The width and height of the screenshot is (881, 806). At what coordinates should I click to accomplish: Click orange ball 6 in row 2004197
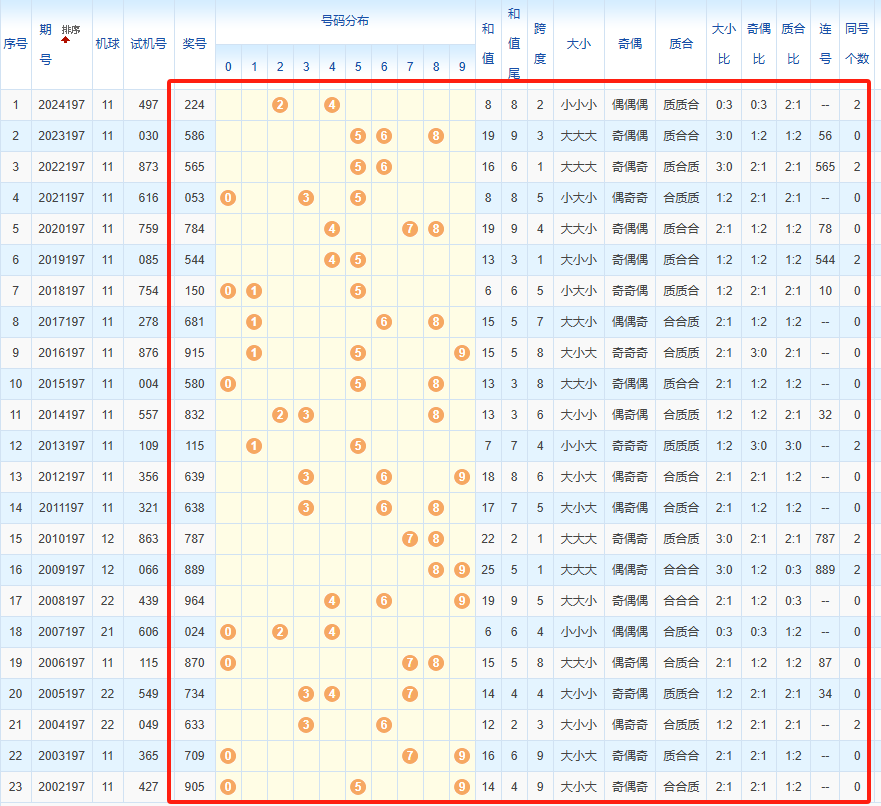(384, 725)
